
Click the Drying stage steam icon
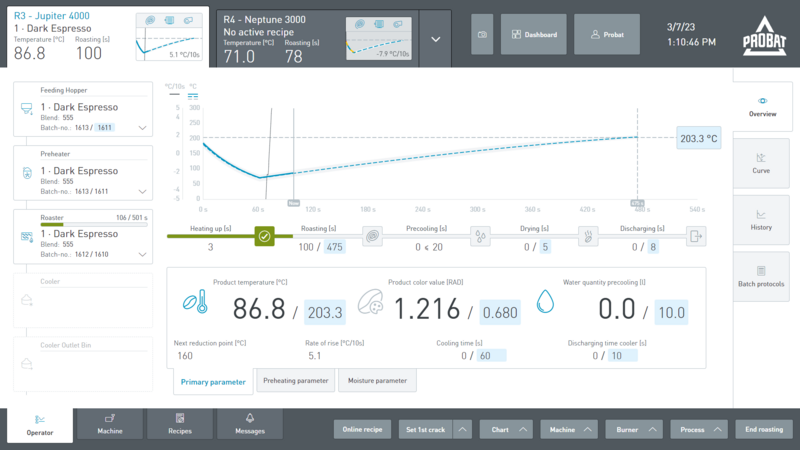[589, 236]
